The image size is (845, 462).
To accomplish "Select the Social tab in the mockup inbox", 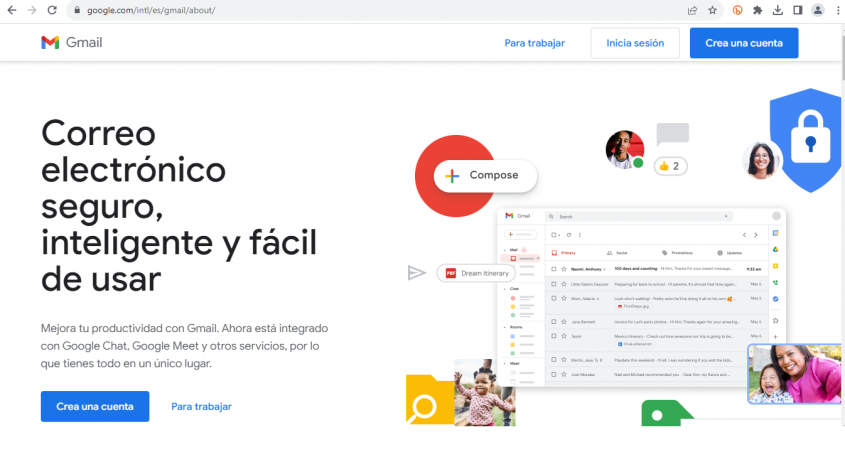I will tap(617, 252).
